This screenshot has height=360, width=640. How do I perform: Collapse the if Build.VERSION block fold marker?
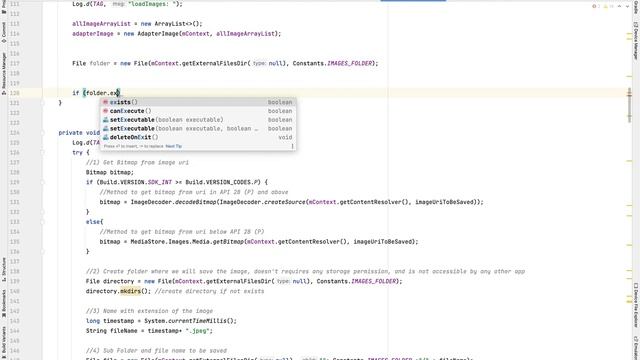(42, 182)
